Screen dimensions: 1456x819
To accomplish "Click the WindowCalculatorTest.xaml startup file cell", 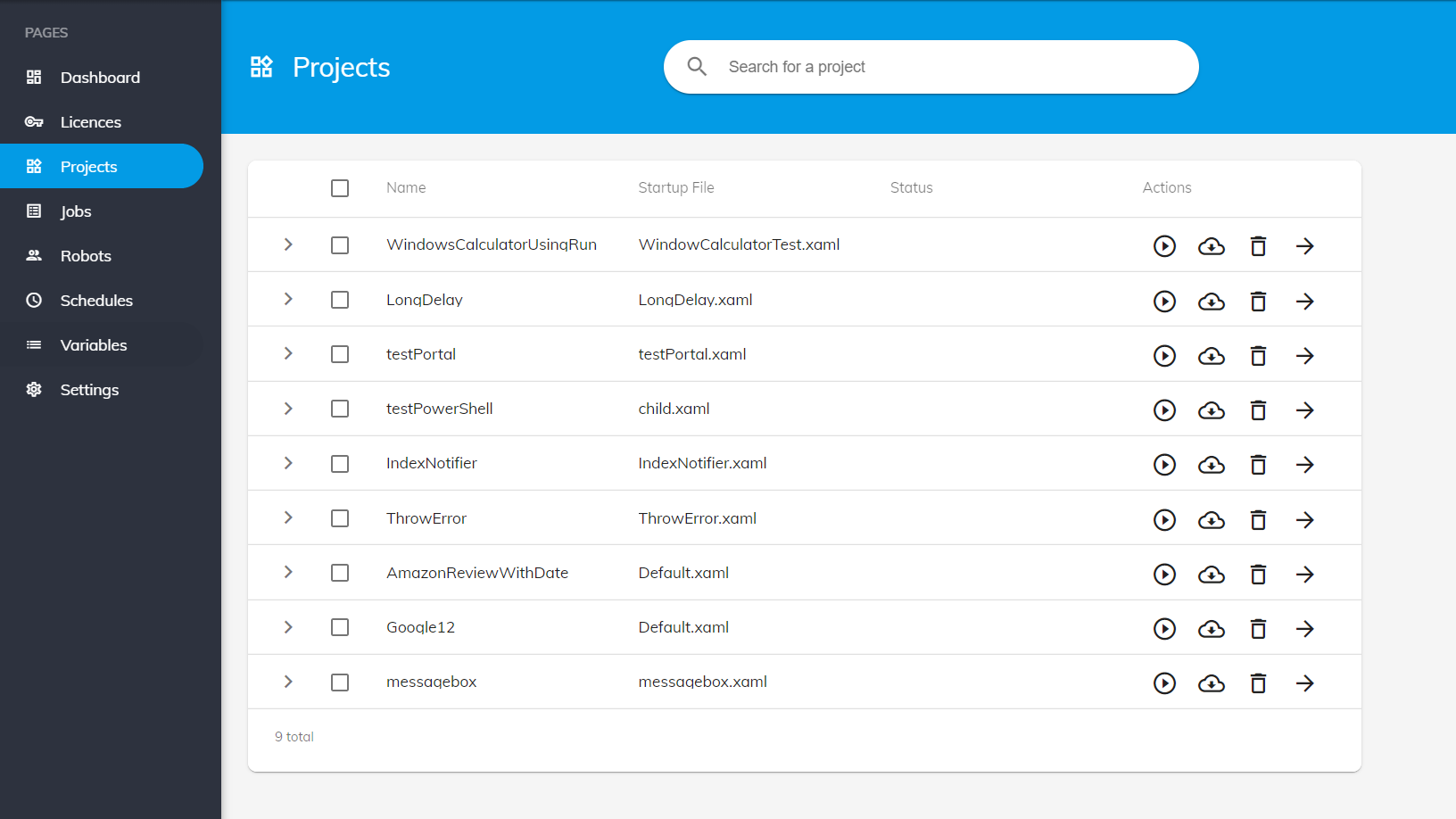I will (x=739, y=244).
